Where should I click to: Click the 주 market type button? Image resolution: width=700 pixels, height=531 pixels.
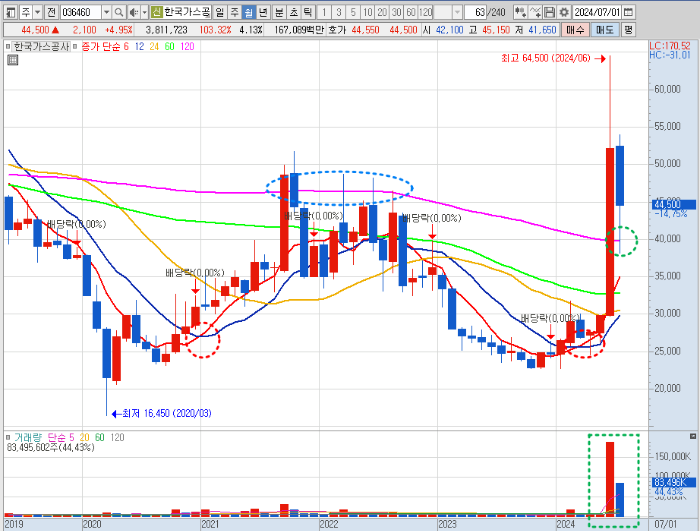[x=26, y=12]
